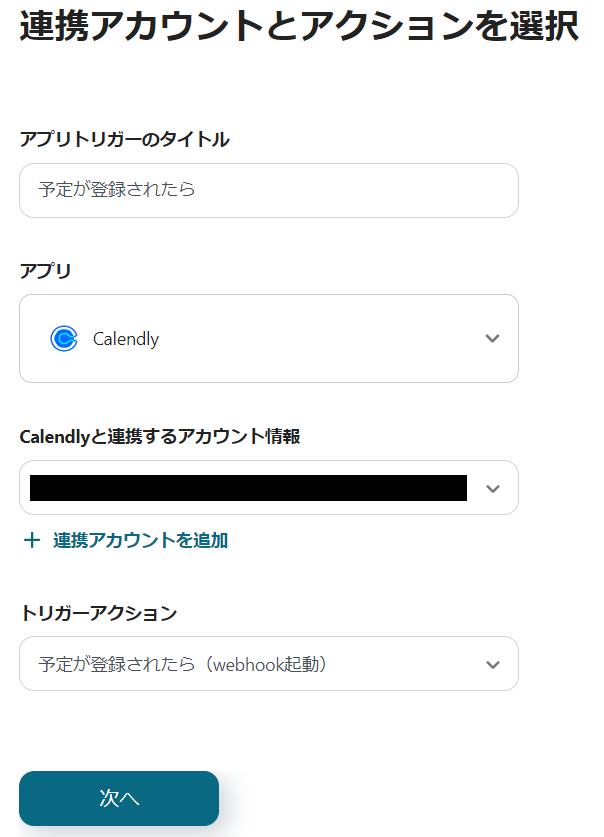Click the chevron arrow in the account selector
The image size is (604, 837).
coord(491,488)
